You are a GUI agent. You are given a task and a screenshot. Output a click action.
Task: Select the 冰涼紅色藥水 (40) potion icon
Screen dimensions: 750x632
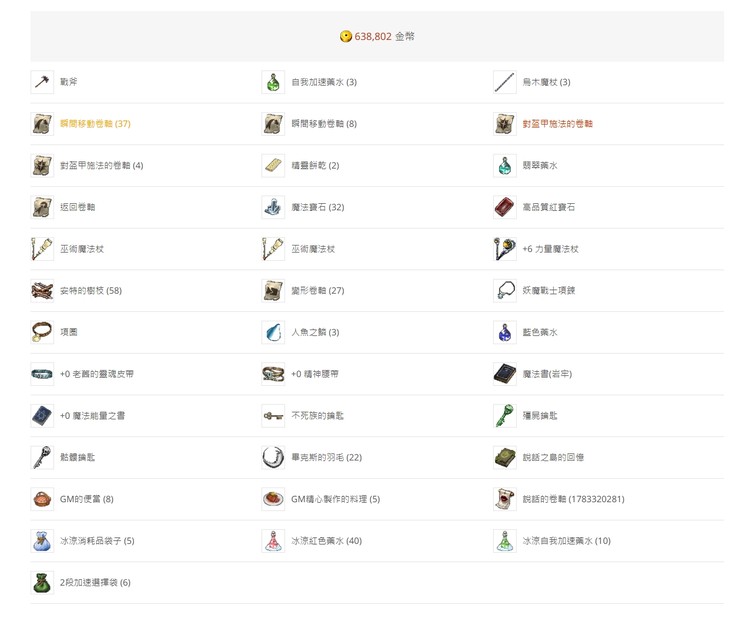click(273, 541)
